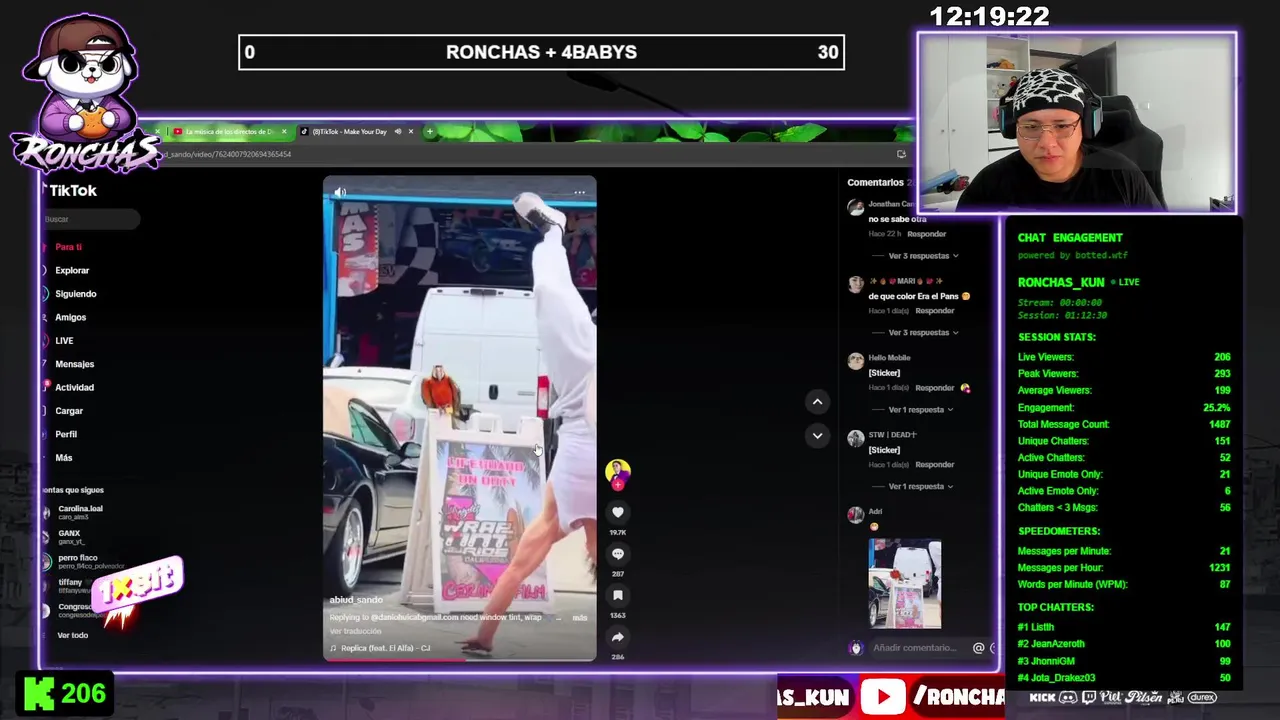Reply to Hello Mobile's sticker with 'Responder'

coord(935,388)
